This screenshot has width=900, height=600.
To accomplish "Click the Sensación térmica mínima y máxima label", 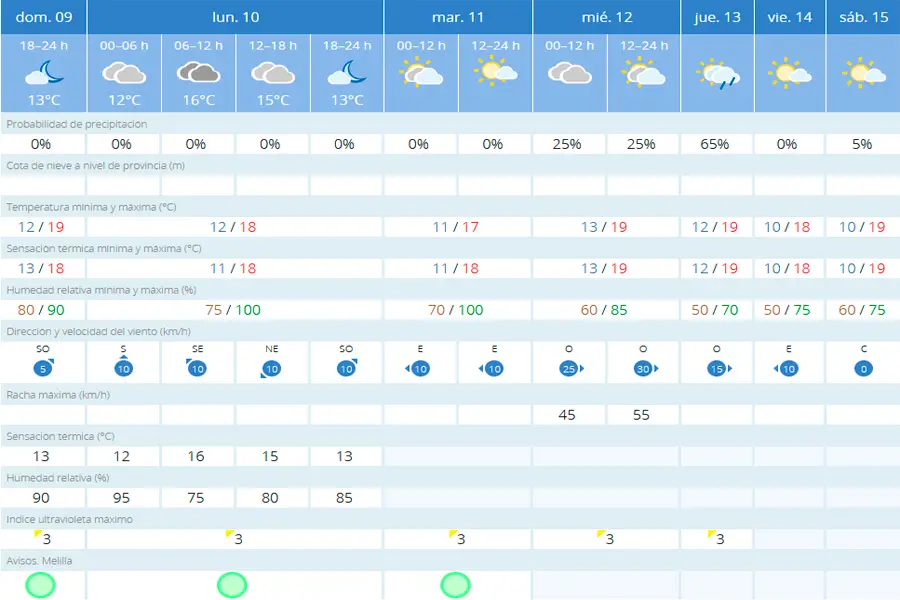I will [x=104, y=248].
